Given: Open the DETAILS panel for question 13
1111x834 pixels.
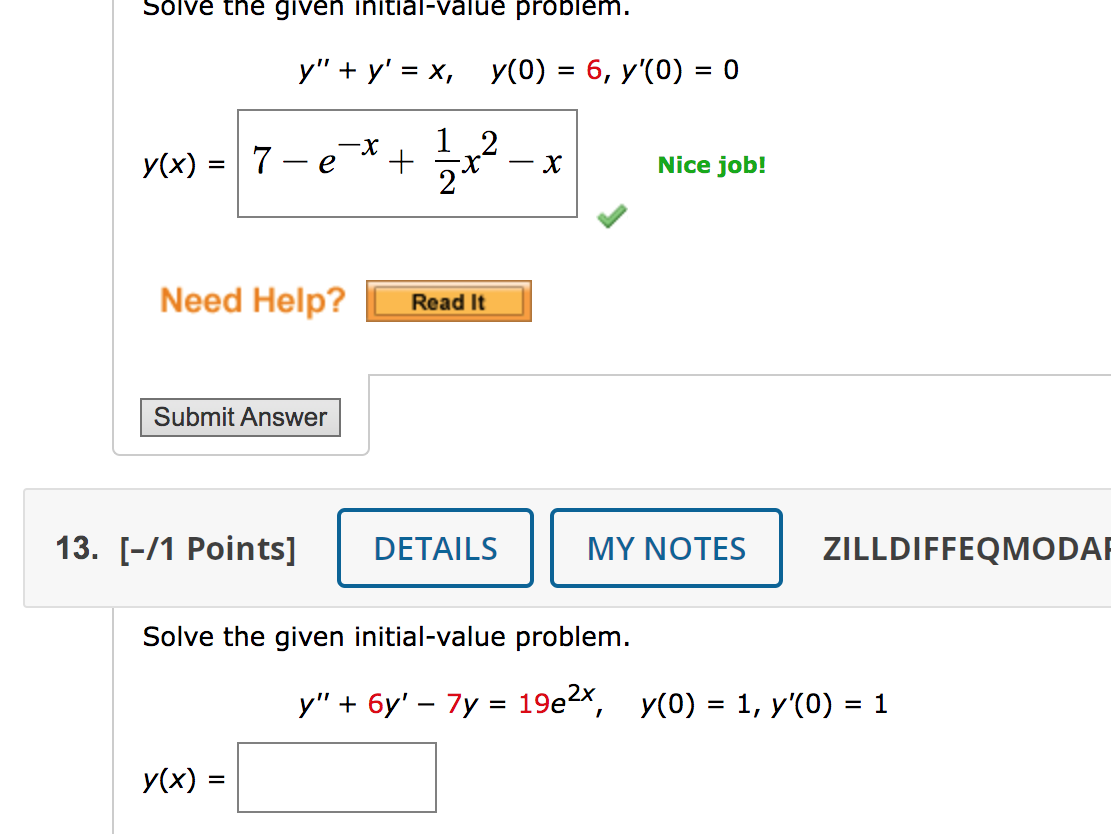Looking at the screenshot, I should tap(434, 547).
